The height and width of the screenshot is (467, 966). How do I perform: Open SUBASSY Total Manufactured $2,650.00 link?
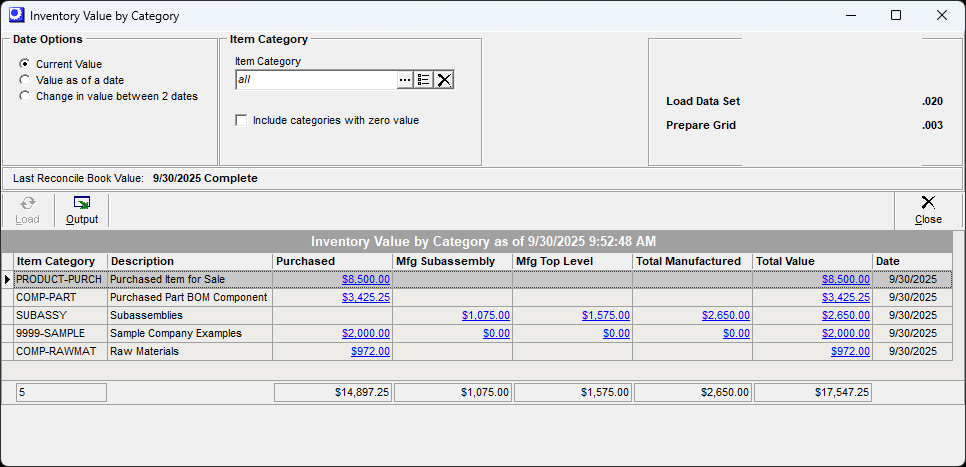(726, 315)
